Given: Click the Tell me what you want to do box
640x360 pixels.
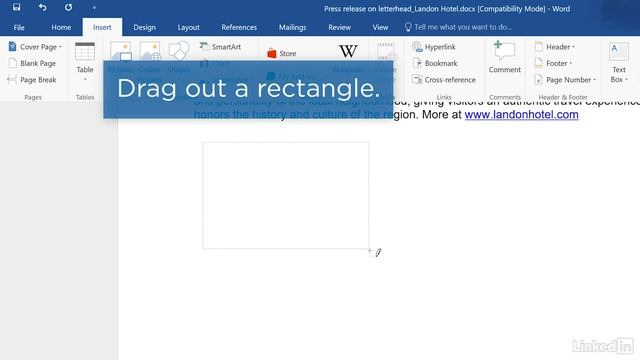Looking at the screenshot, I should [x=458, y=27].
